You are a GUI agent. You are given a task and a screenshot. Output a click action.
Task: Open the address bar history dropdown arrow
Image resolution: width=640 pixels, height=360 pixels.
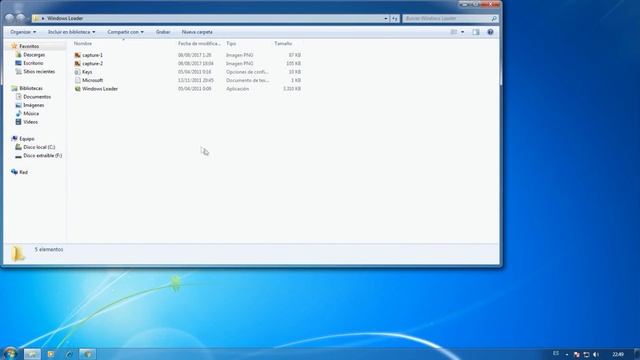tap(386, 18)
